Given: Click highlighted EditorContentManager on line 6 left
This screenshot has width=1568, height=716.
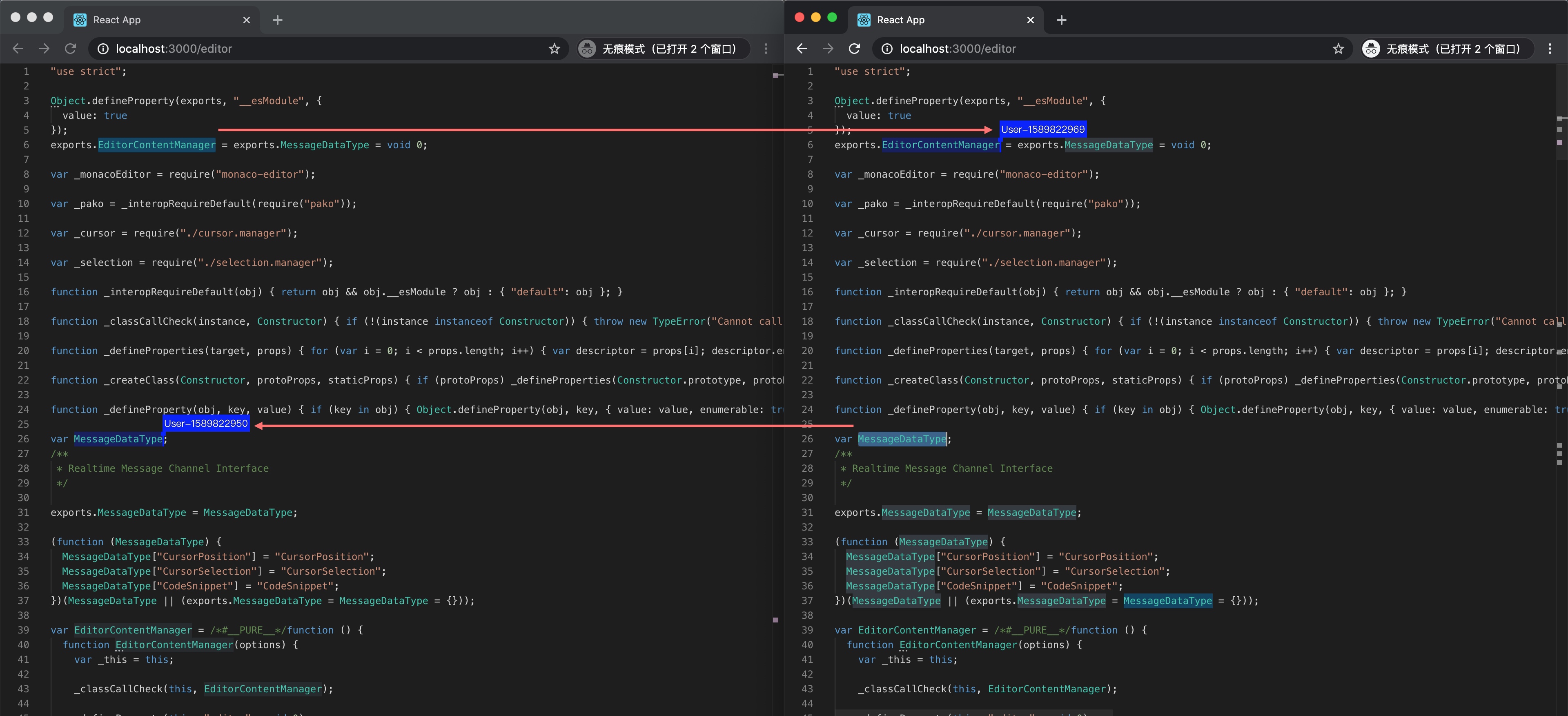Looking at the screenshot, I should [x=156, y=145].
